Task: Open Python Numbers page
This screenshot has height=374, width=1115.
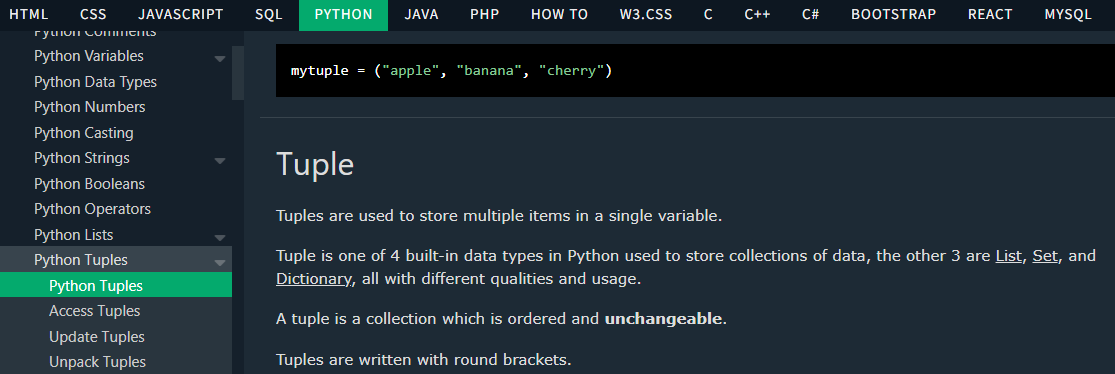Action: pos(90,107)
